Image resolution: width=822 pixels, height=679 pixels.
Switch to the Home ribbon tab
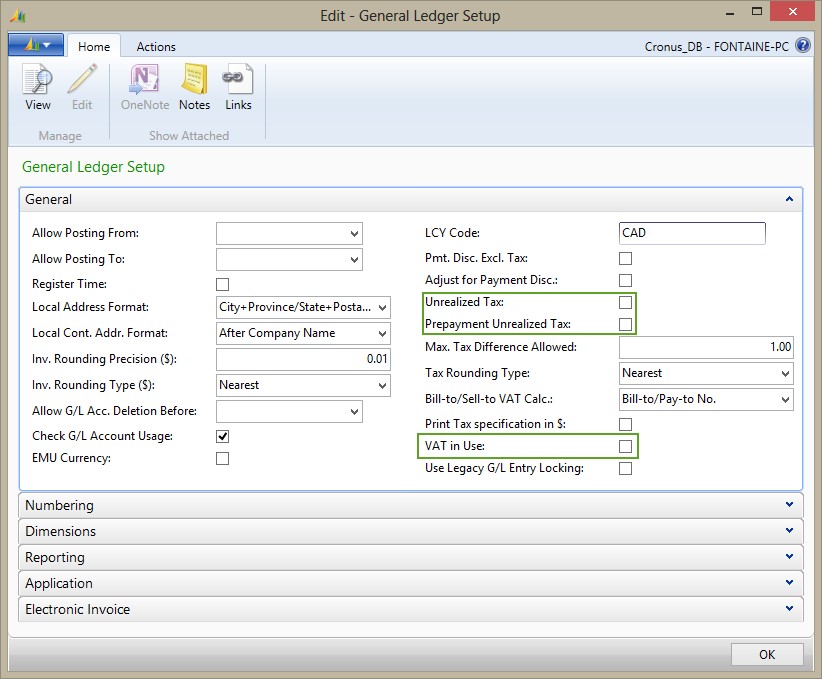94,46
